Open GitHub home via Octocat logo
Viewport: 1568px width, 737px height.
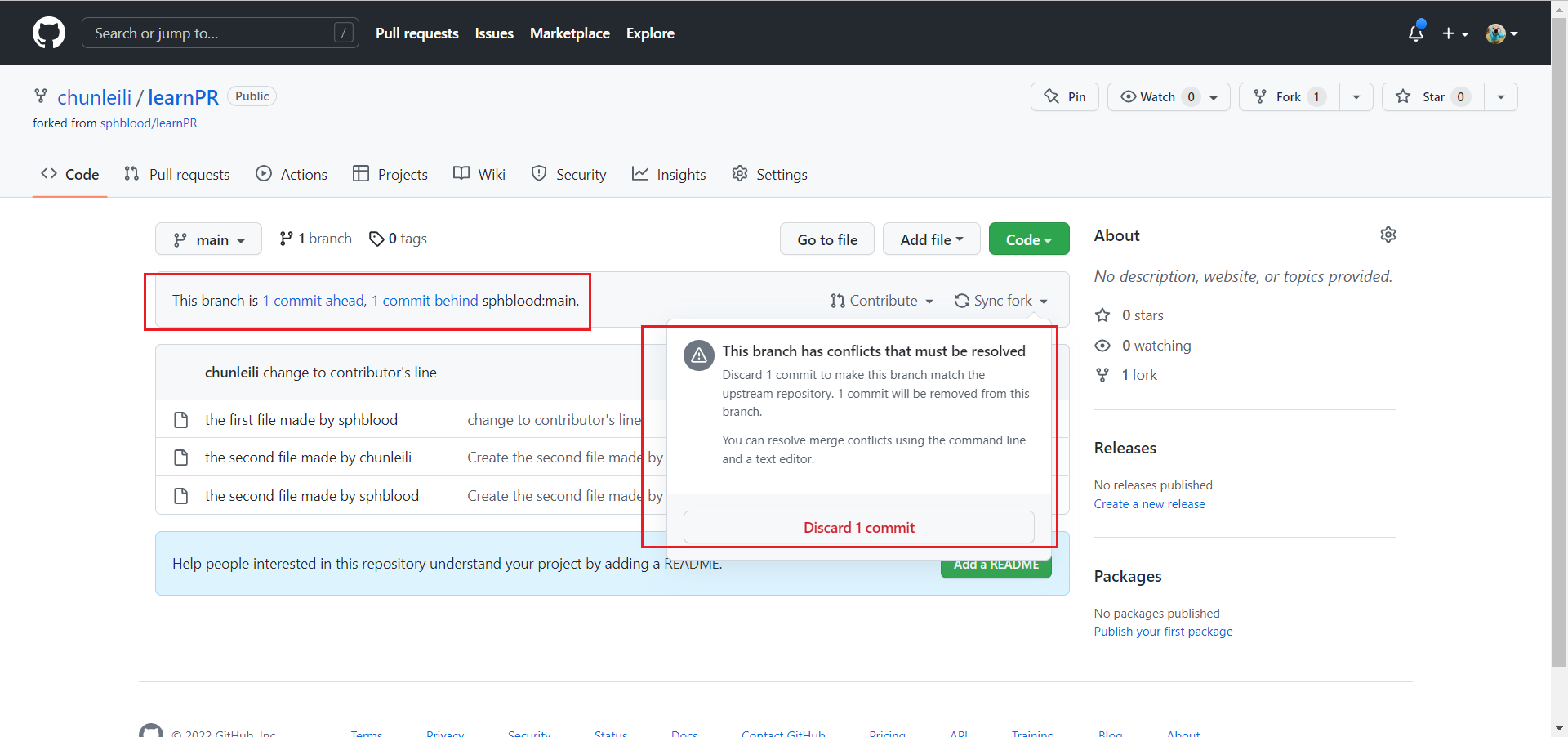pos(49,33)
